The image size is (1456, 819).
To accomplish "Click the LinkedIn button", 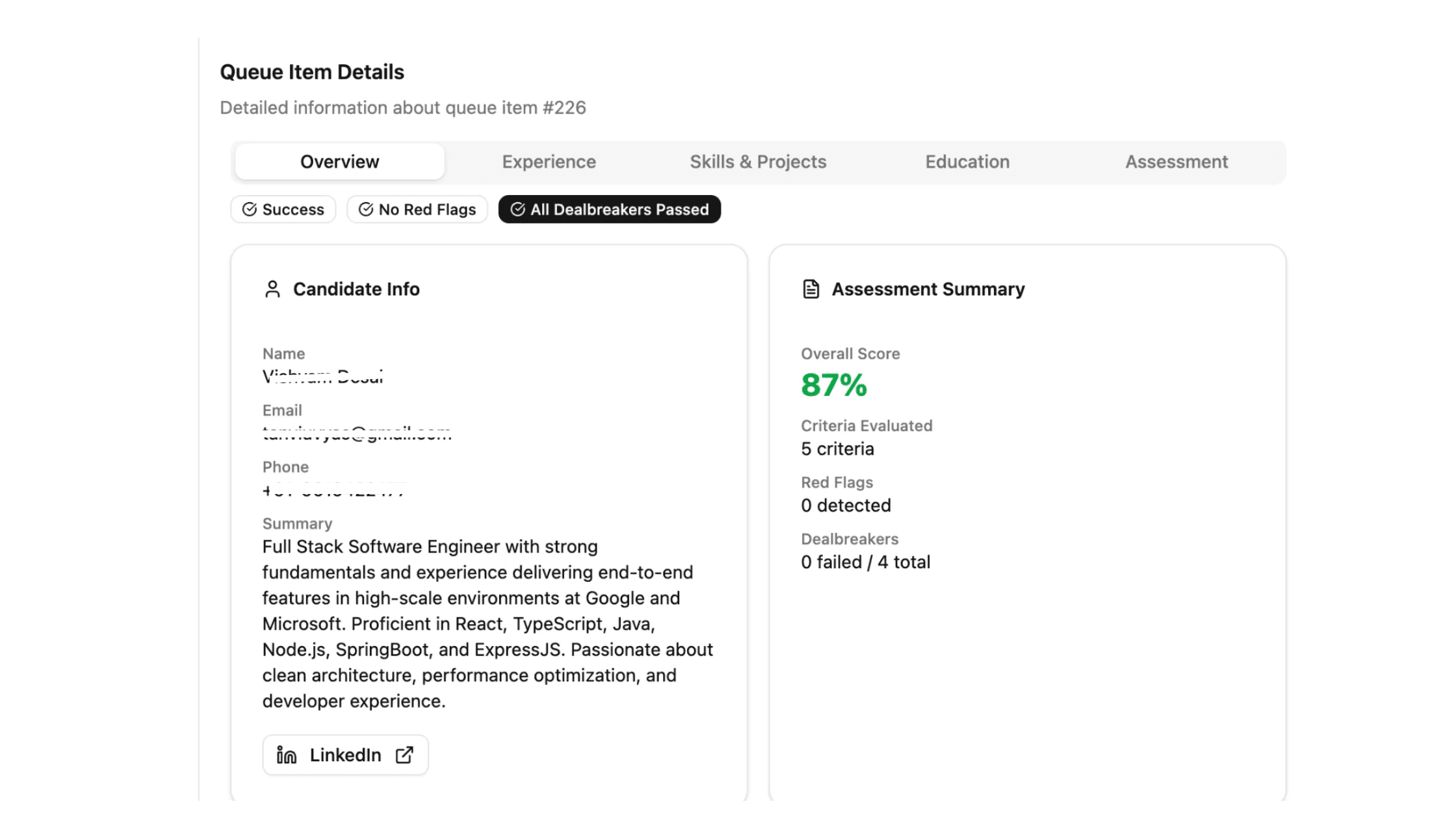I will (345, 755).
